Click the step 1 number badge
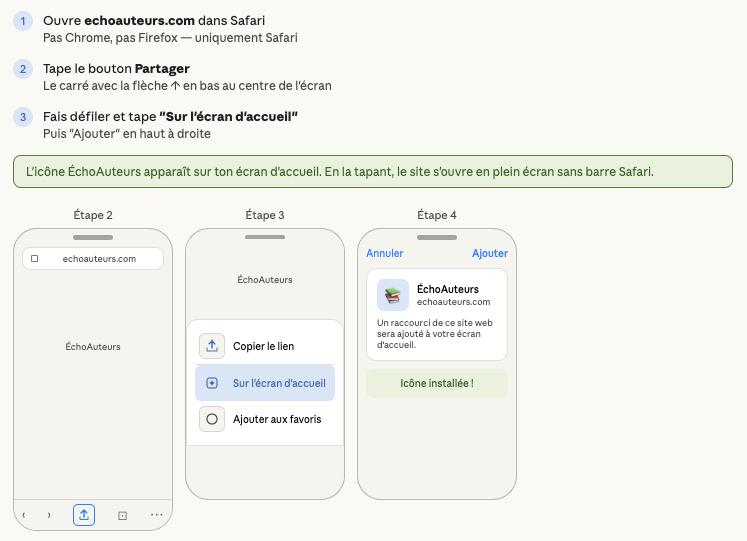 [x=23, y=21]
